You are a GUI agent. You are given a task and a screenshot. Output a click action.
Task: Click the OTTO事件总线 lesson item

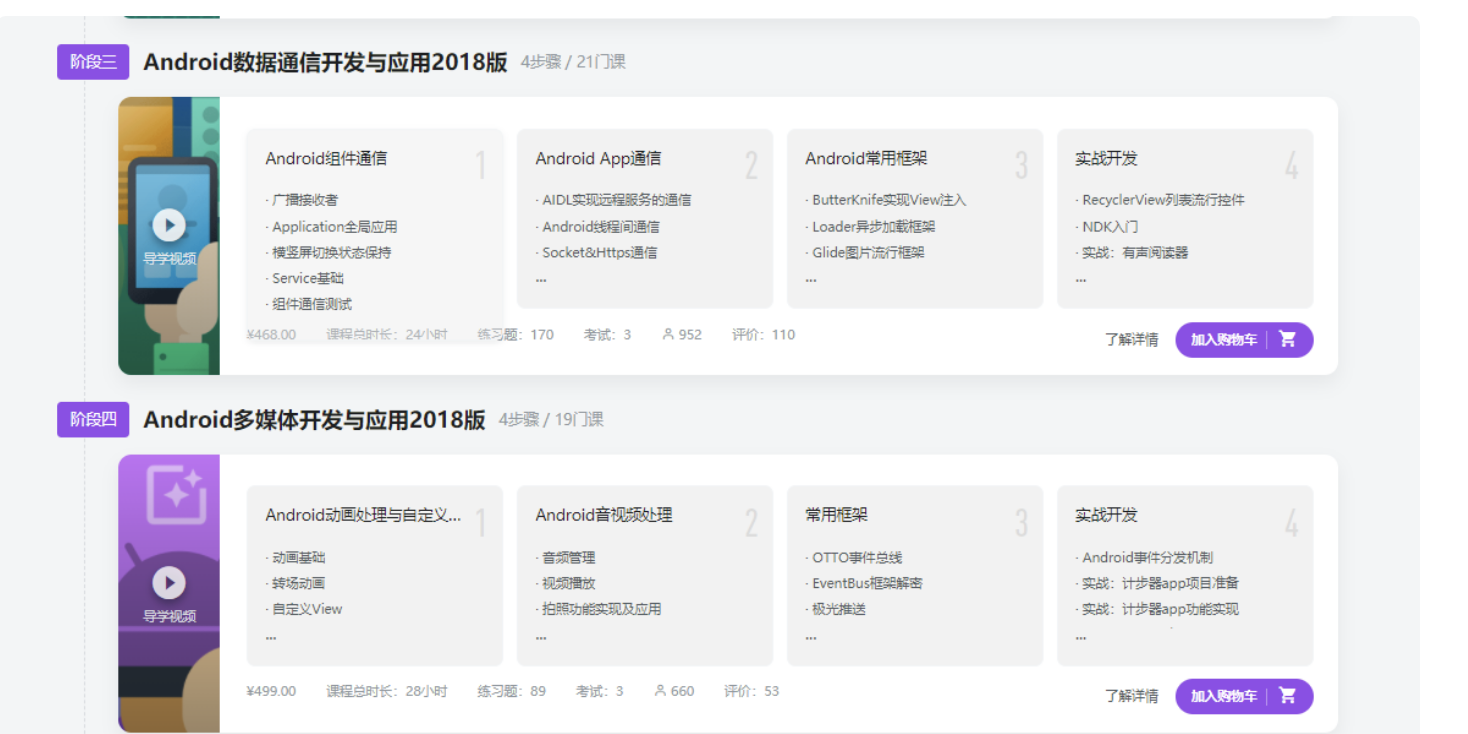click(854, 558)
